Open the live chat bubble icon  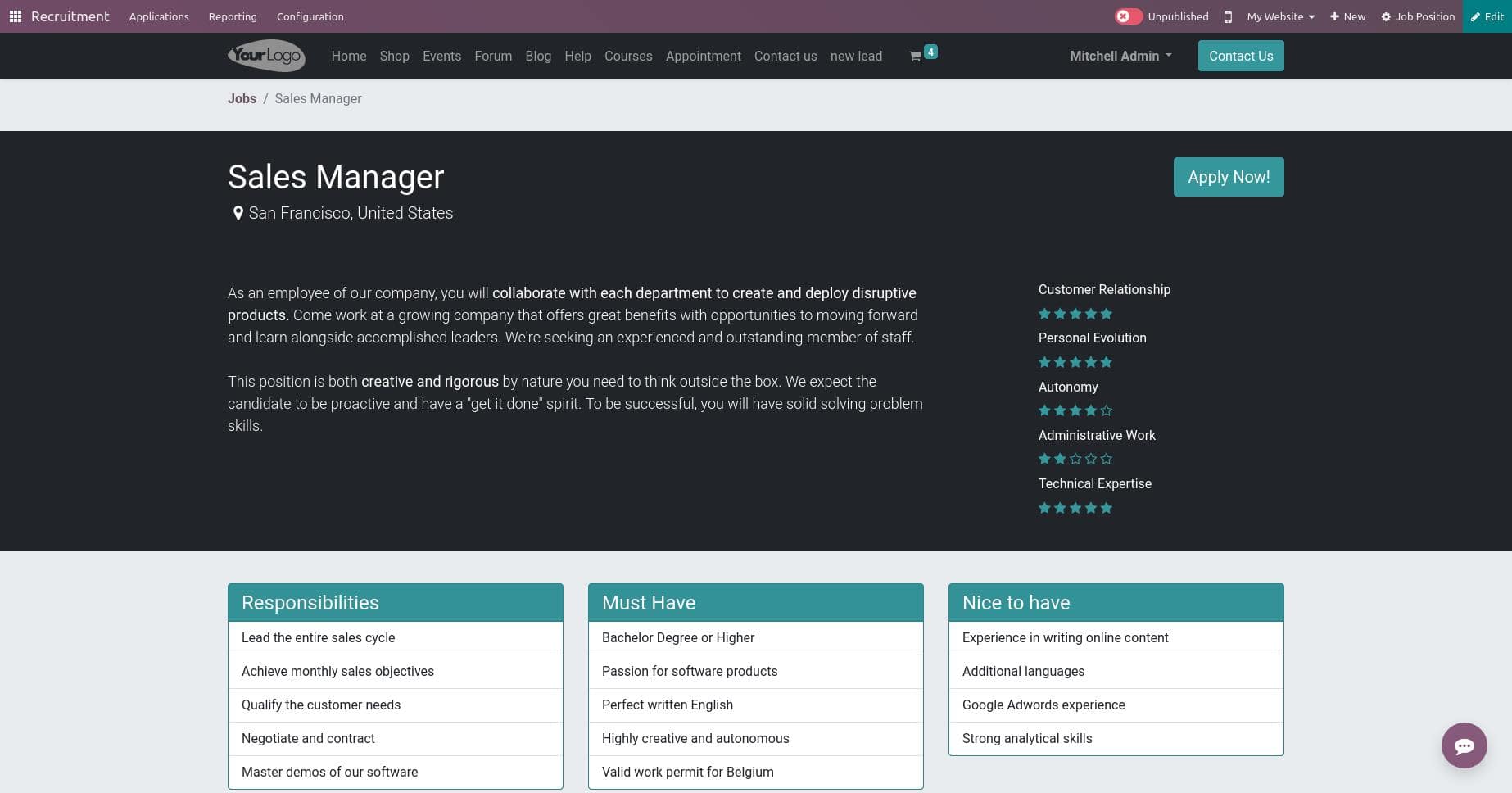[x=1464, y=745]
